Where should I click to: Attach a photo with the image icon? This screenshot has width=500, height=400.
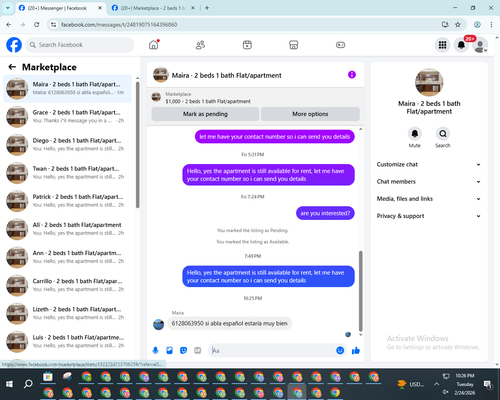click(169, 350)
